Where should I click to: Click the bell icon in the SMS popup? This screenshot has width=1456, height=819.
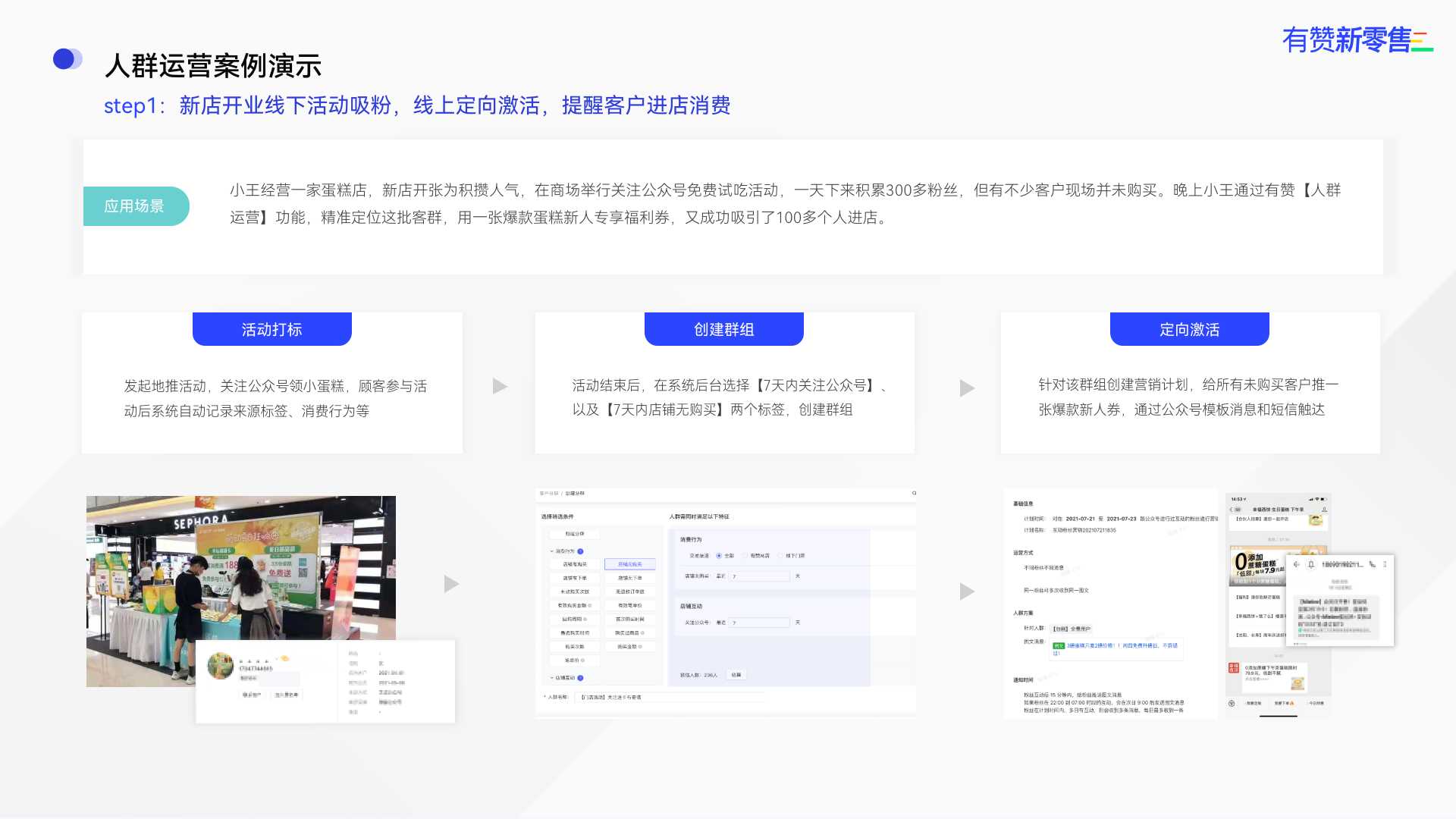point(1311,564)
